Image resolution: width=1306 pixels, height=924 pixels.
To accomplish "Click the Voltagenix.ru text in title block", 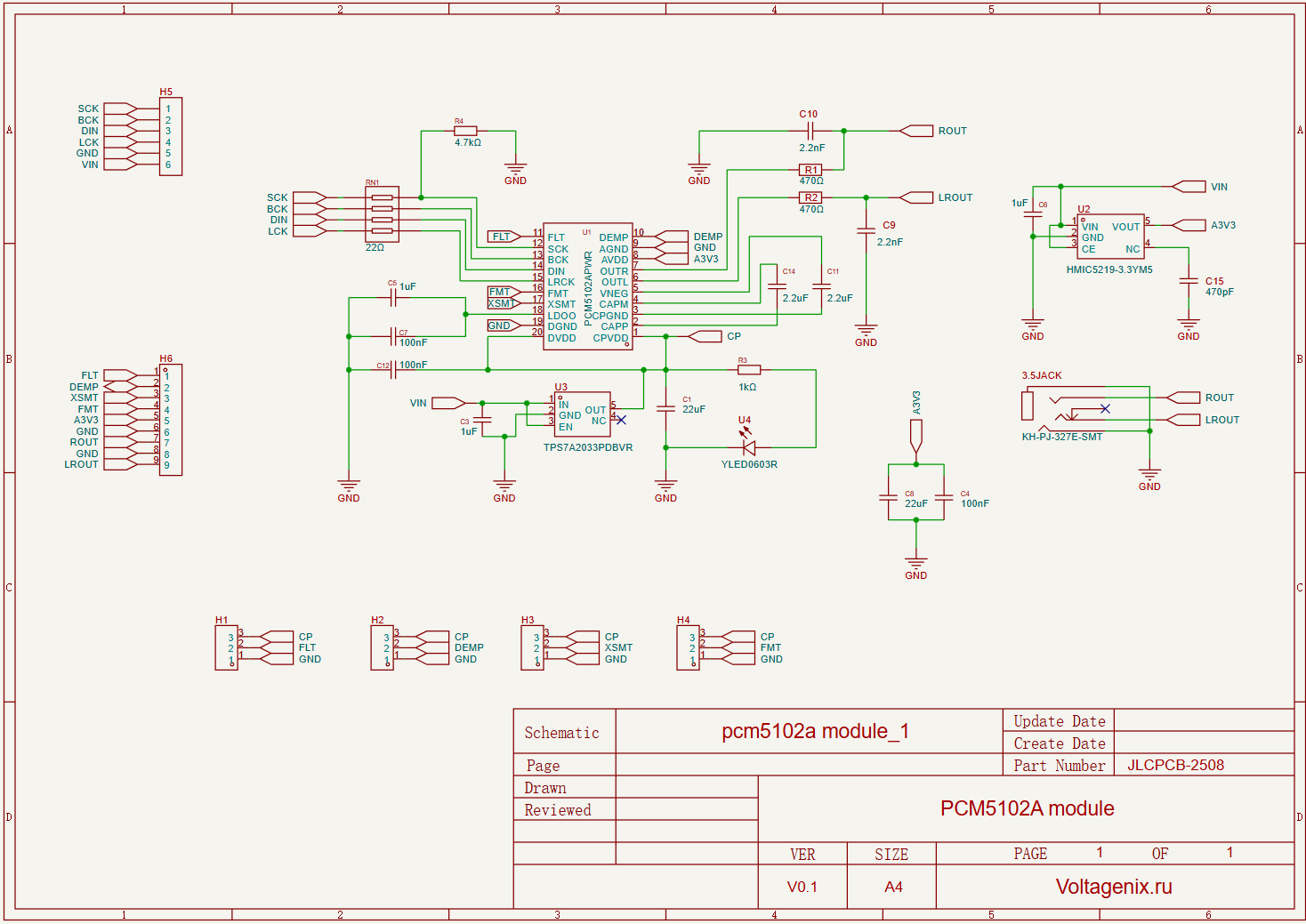I will [1114, 886].
